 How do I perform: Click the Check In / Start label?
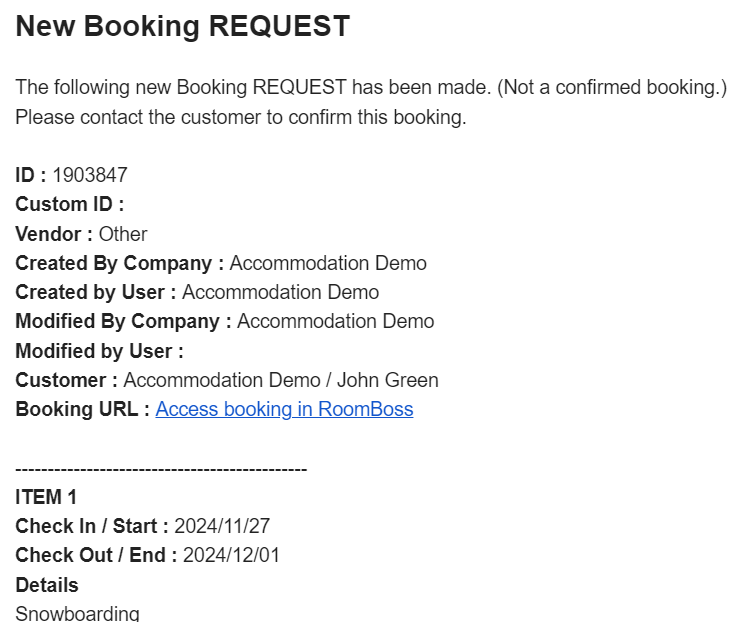91,526
